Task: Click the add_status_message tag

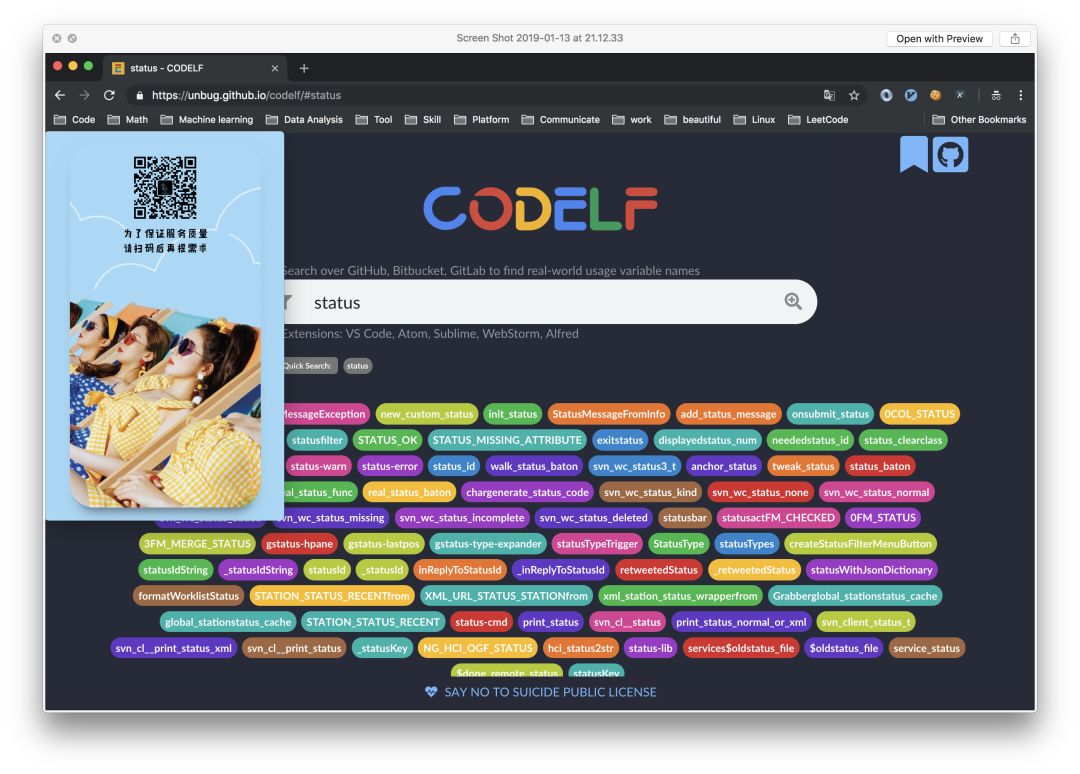Action: [729, 414]
